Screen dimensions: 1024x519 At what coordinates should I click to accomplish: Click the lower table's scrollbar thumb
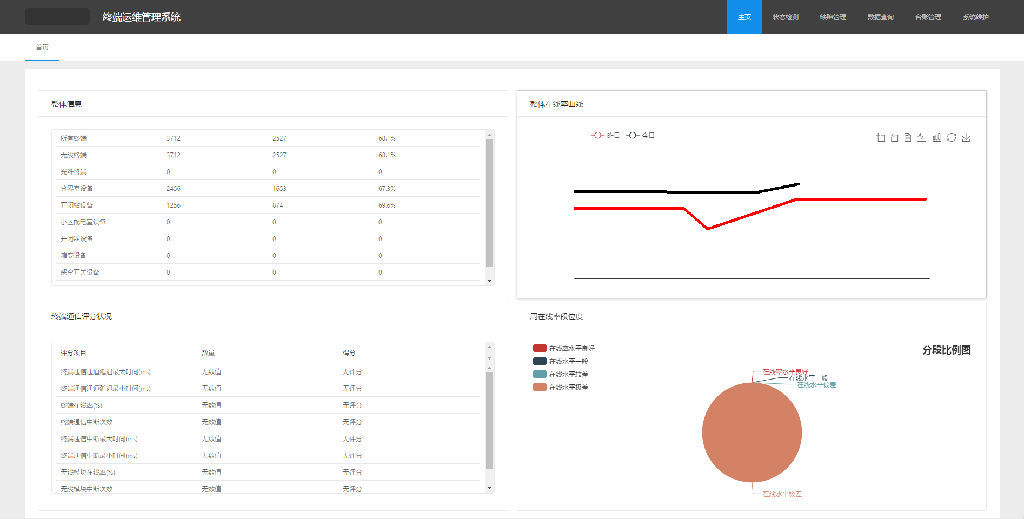(x=490, y=420)
